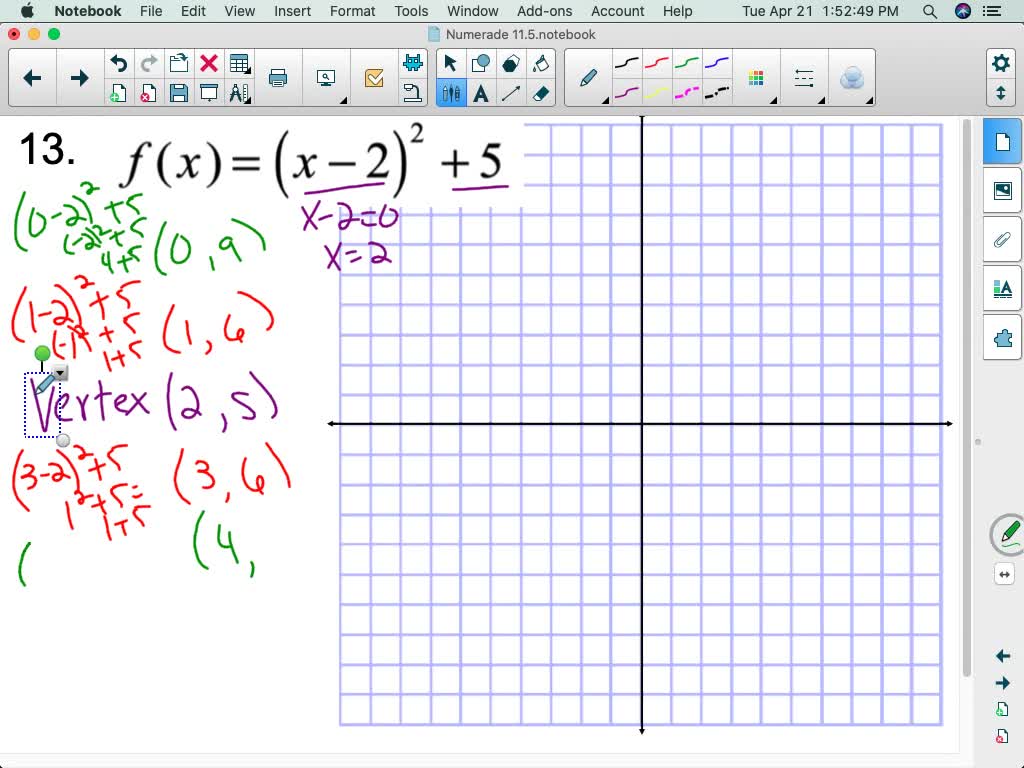
Task: Toggle the Properties panel in the sidebar
Action: (1001, 288)
